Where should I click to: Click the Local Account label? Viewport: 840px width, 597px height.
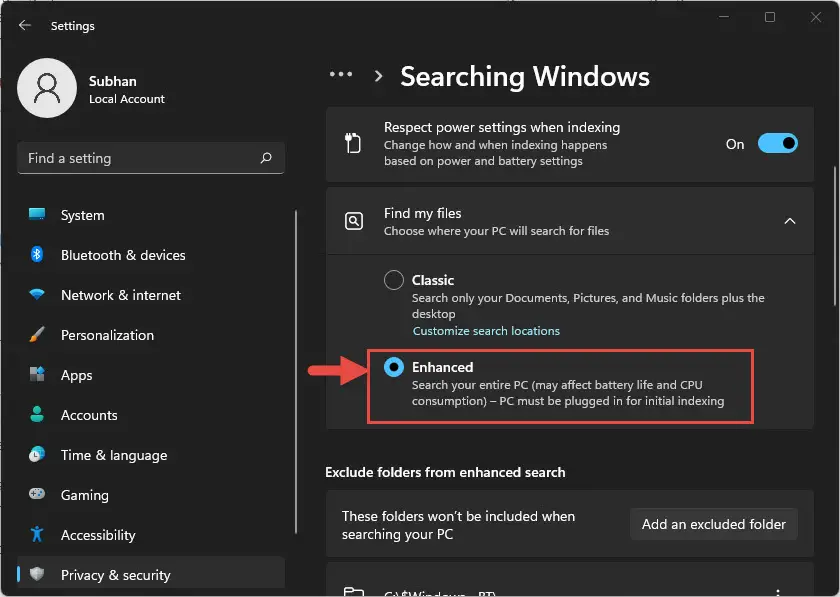tap(127, 99)
